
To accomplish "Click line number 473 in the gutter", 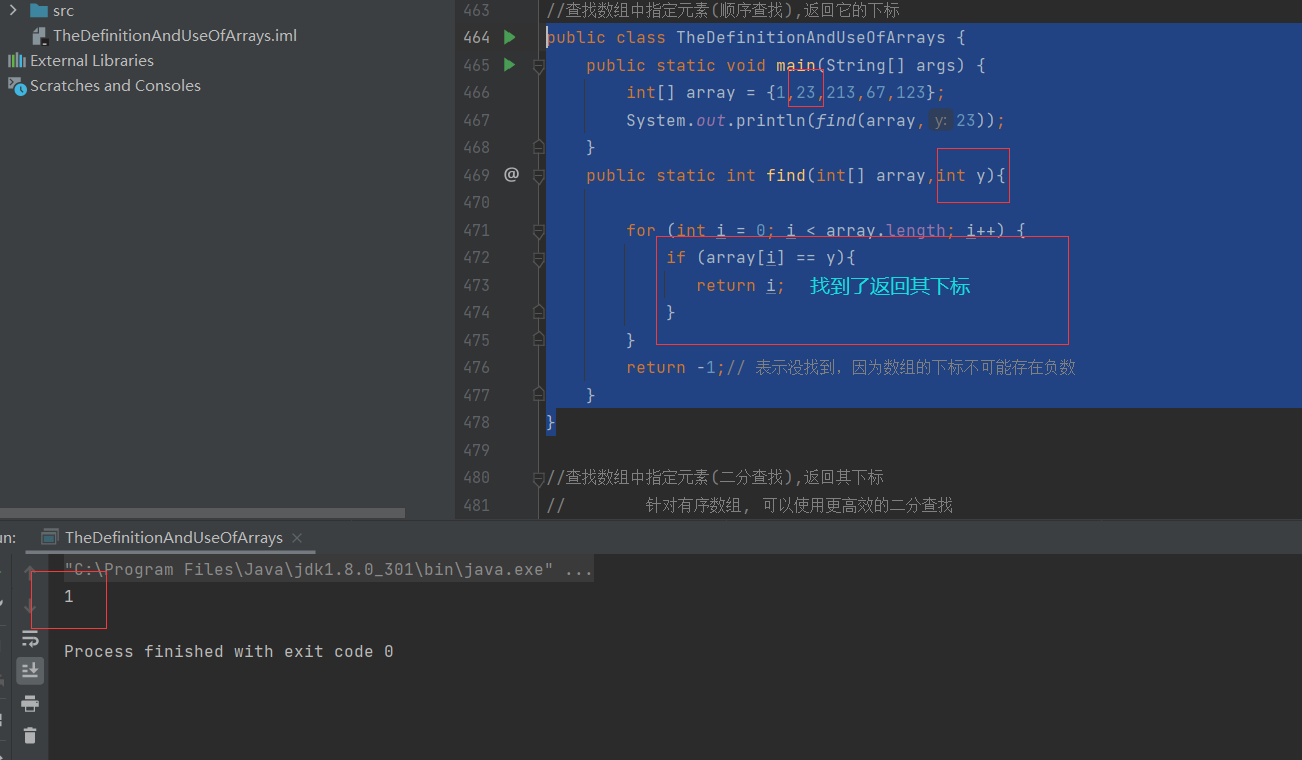I will point(477,285).
